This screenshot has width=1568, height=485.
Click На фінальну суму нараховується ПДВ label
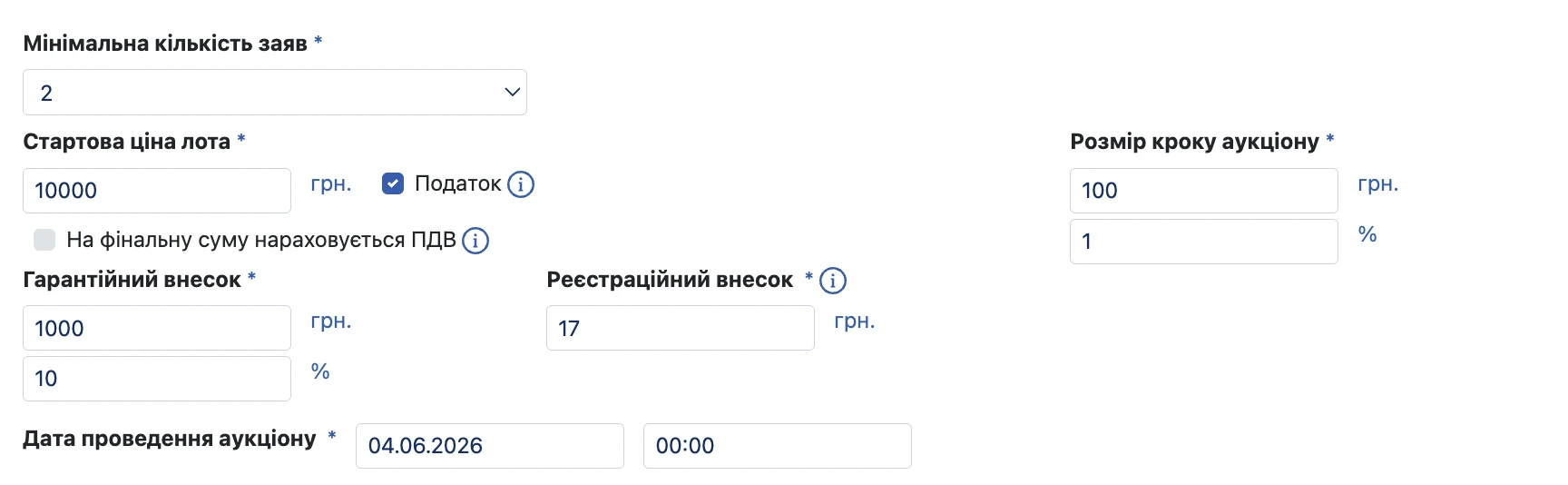(261, 240)
